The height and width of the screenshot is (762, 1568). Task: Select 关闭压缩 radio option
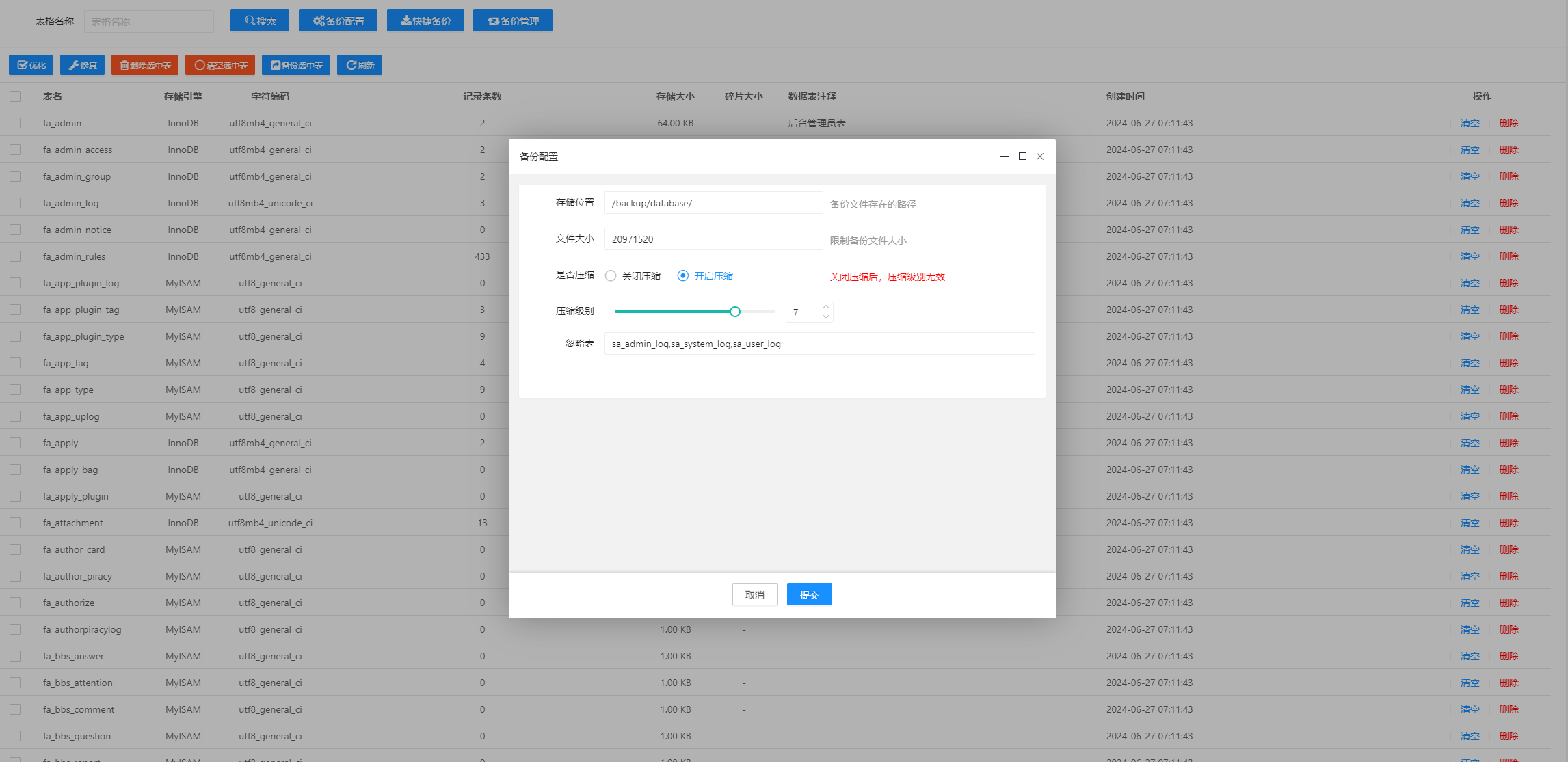pyautogui.click(x=611, y=276)
